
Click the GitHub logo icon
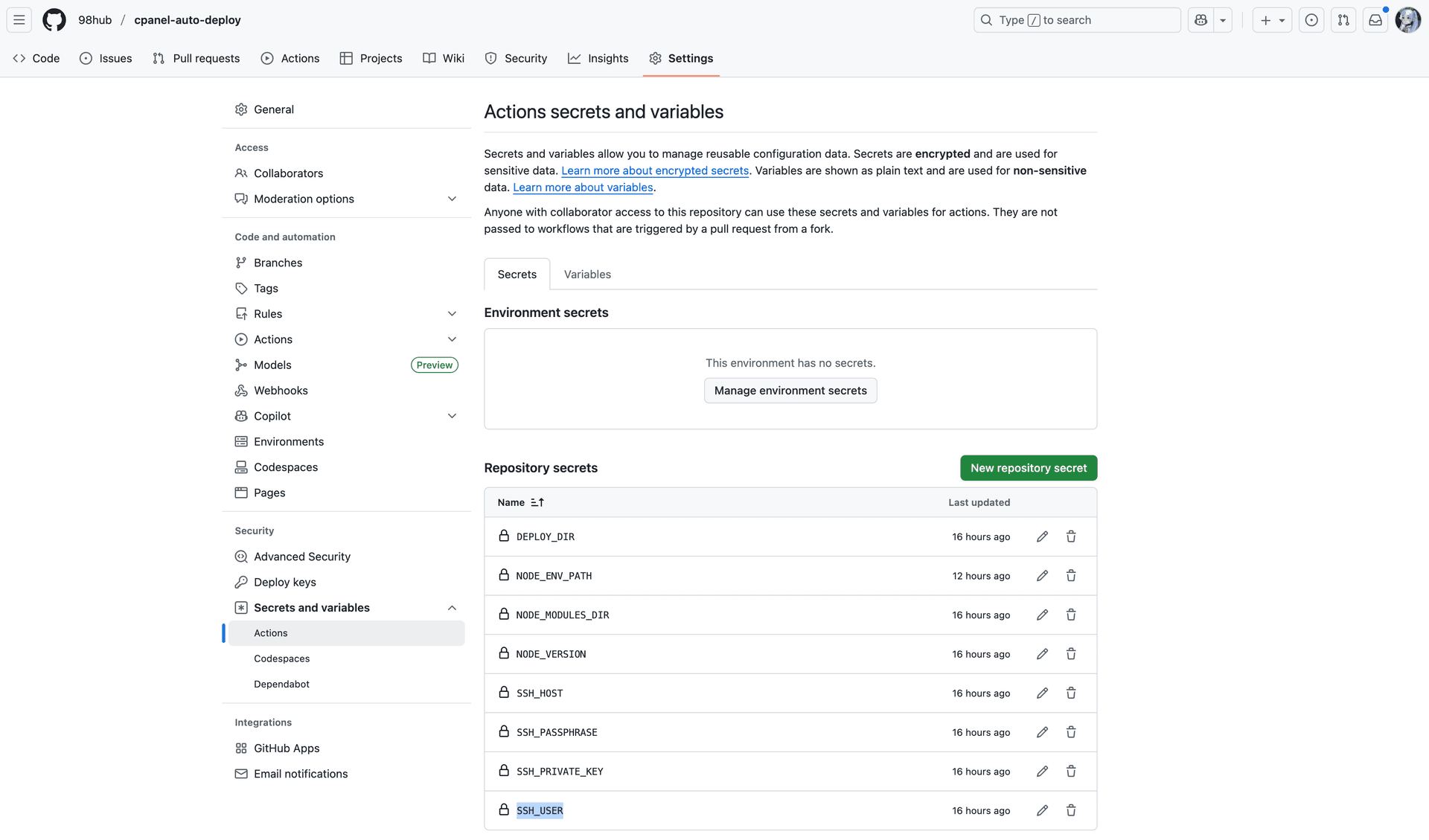tap(54, 20)
